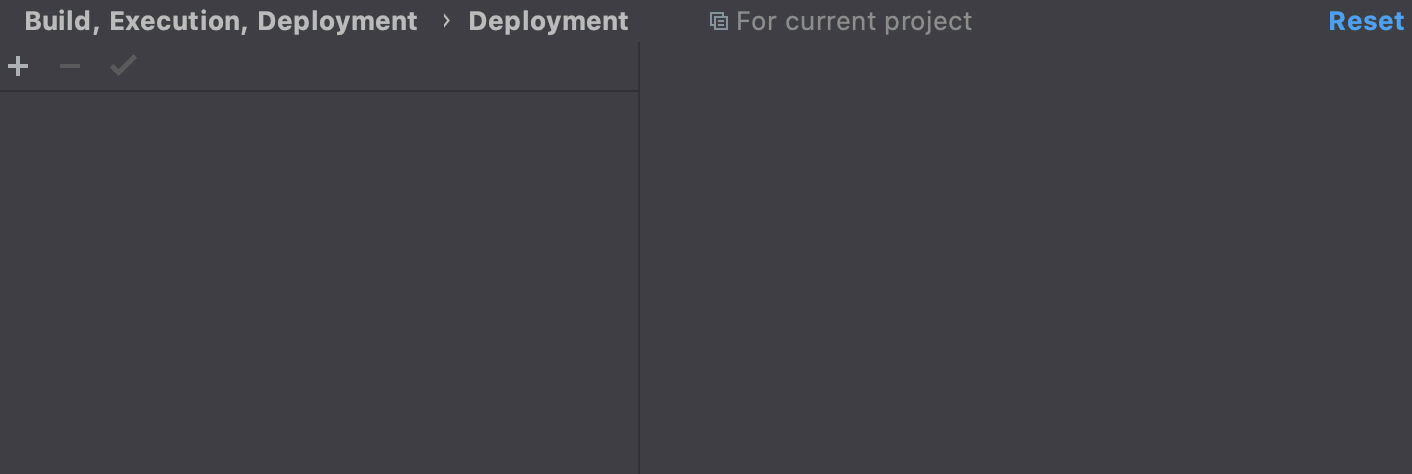Mark server as default with checkmark icon
The image size is (1412, 474).
pos(123,67)
